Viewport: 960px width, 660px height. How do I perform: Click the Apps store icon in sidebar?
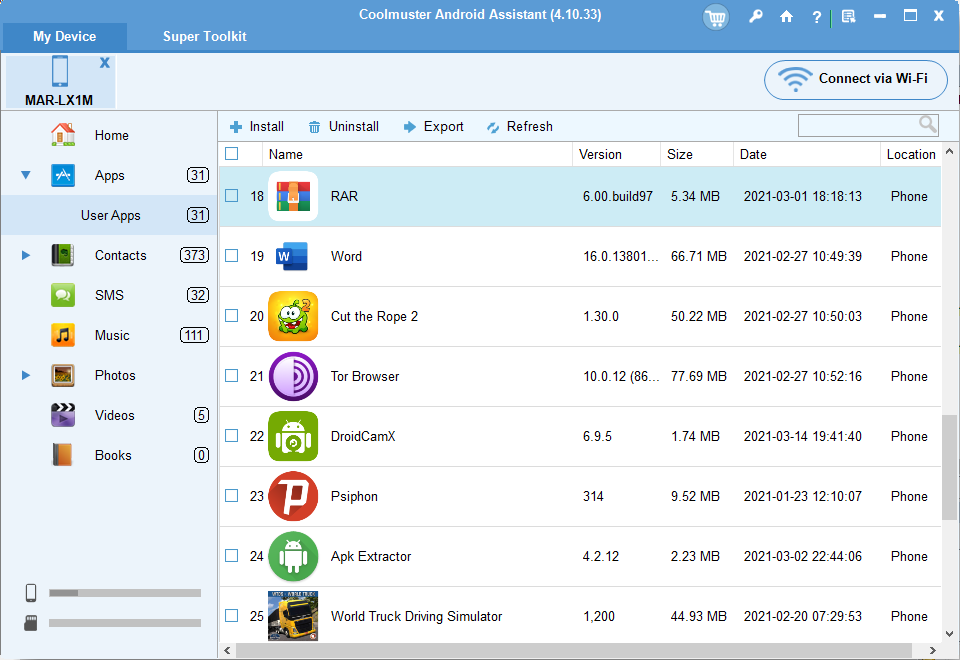click(x=63, y=175)
